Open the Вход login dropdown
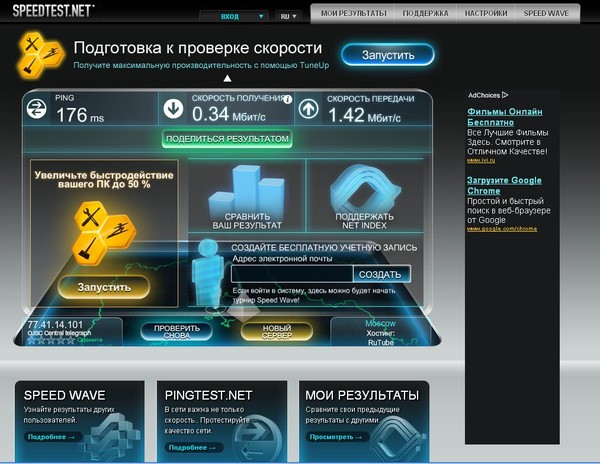 233,16
